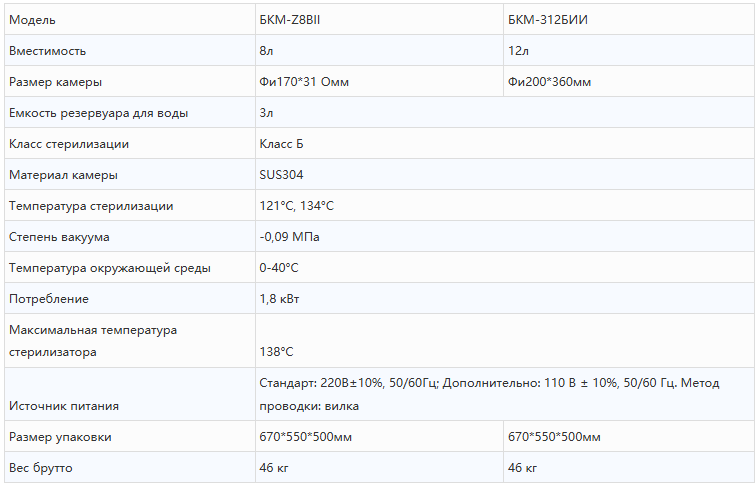Click the 138°C maximum temperature value
756x485 pixels.
pos(276,351)
